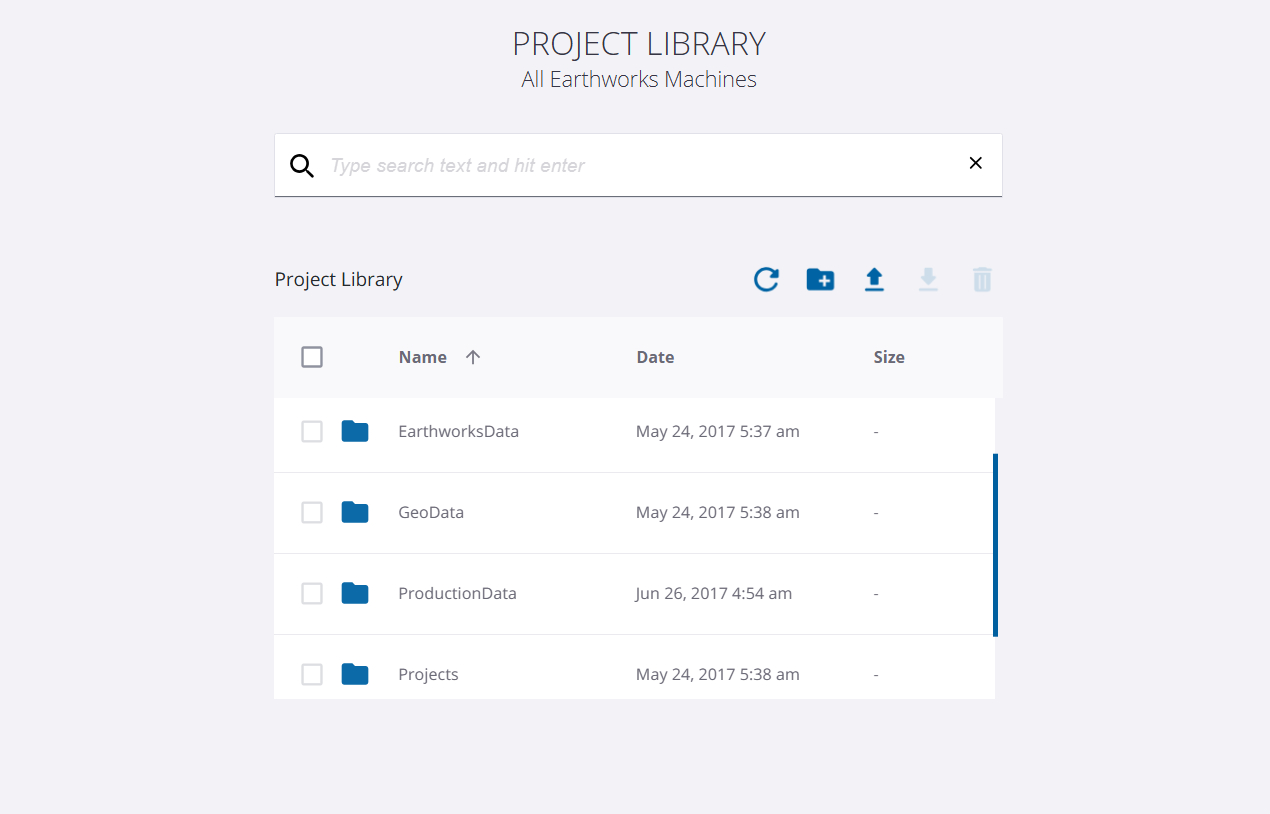Click the upload file icon
1270x814 pixels.
874,280
